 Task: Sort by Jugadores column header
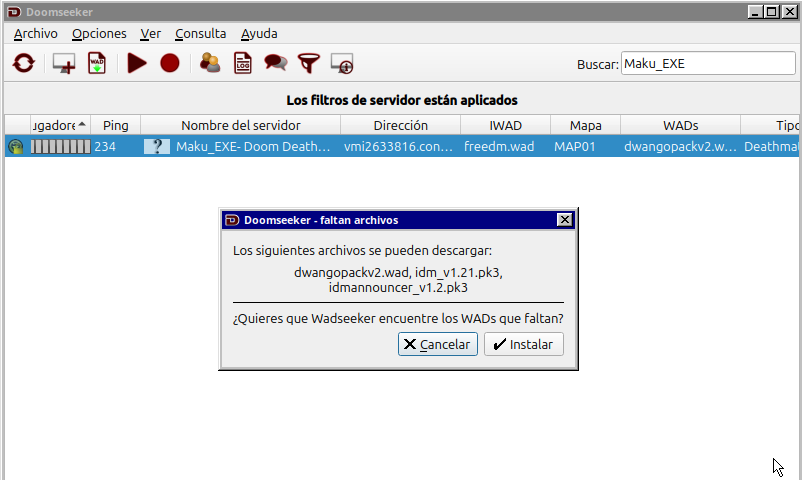pos(60,125)
